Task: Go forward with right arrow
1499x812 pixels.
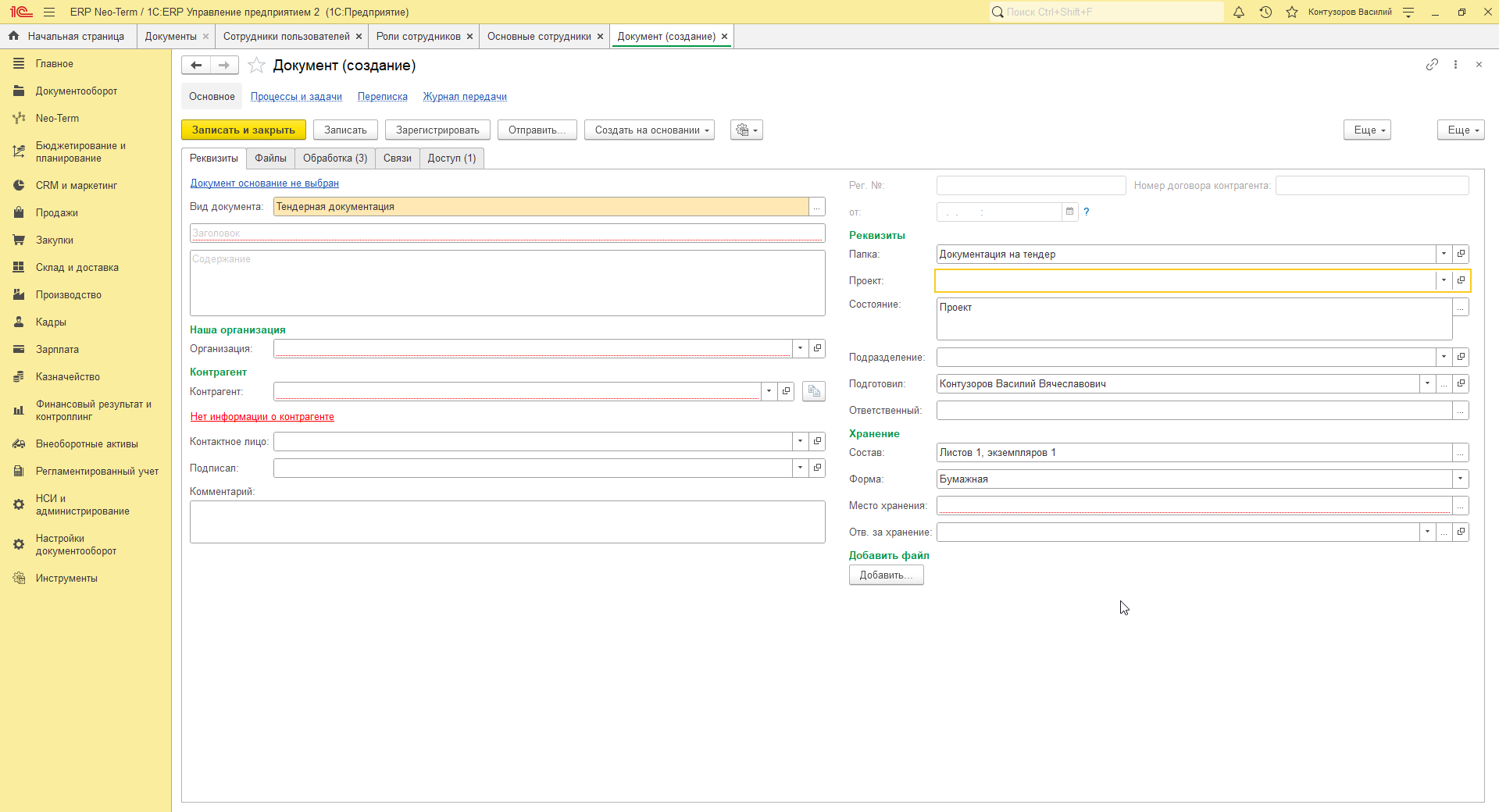Action: tap(224, 66)
